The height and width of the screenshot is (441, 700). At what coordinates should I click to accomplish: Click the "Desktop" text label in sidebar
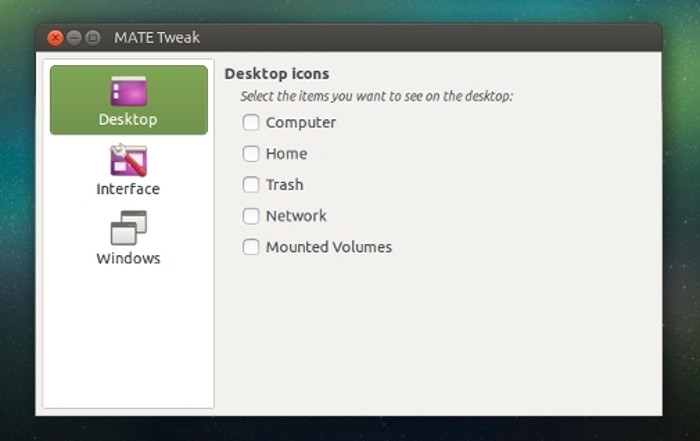pyautogui.click(x=128, y=120)
